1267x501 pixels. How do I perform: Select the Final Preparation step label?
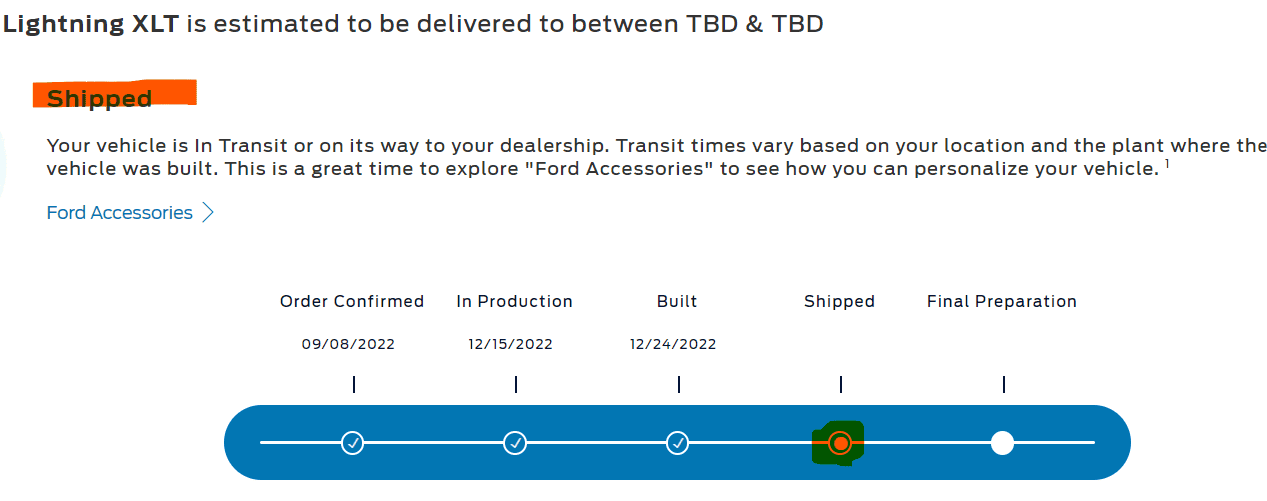[x=1002, y=301]
